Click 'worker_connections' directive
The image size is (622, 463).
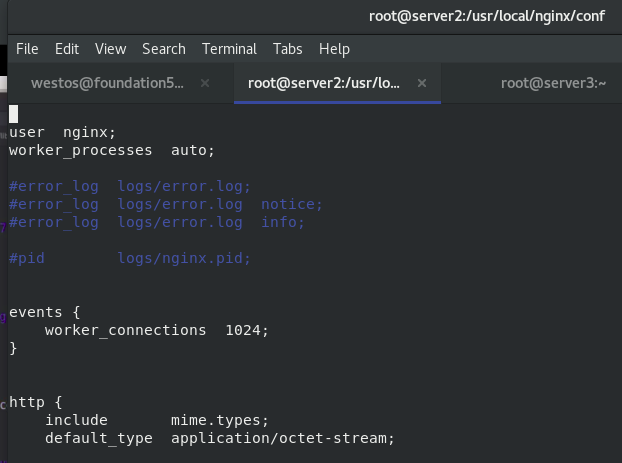point(125,330)
